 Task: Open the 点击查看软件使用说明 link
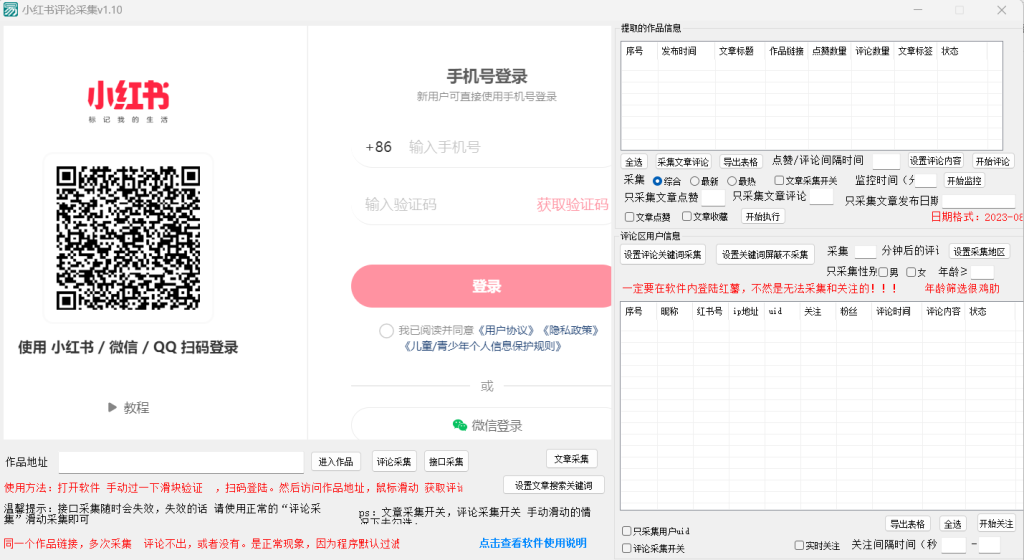[x=533, y=543]
